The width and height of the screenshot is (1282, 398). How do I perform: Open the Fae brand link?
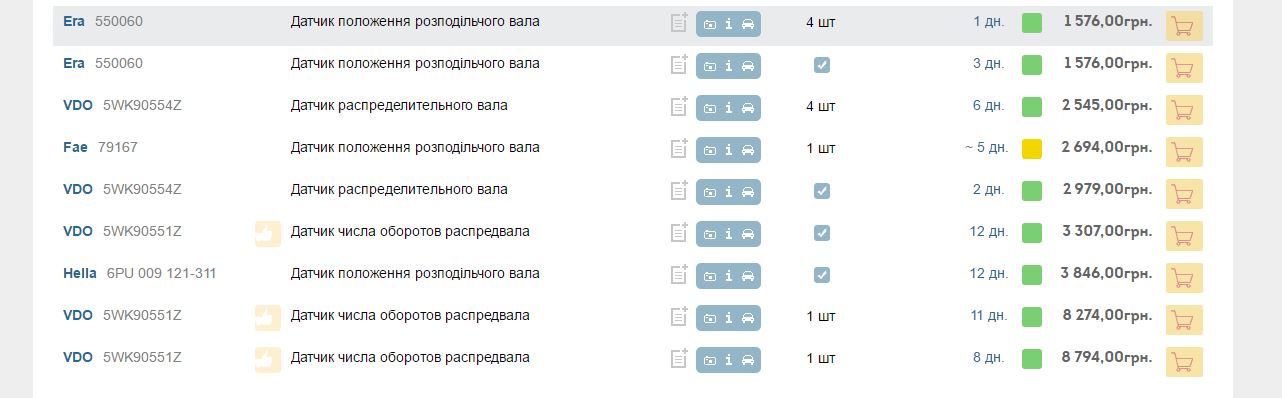tap(75, 147)
